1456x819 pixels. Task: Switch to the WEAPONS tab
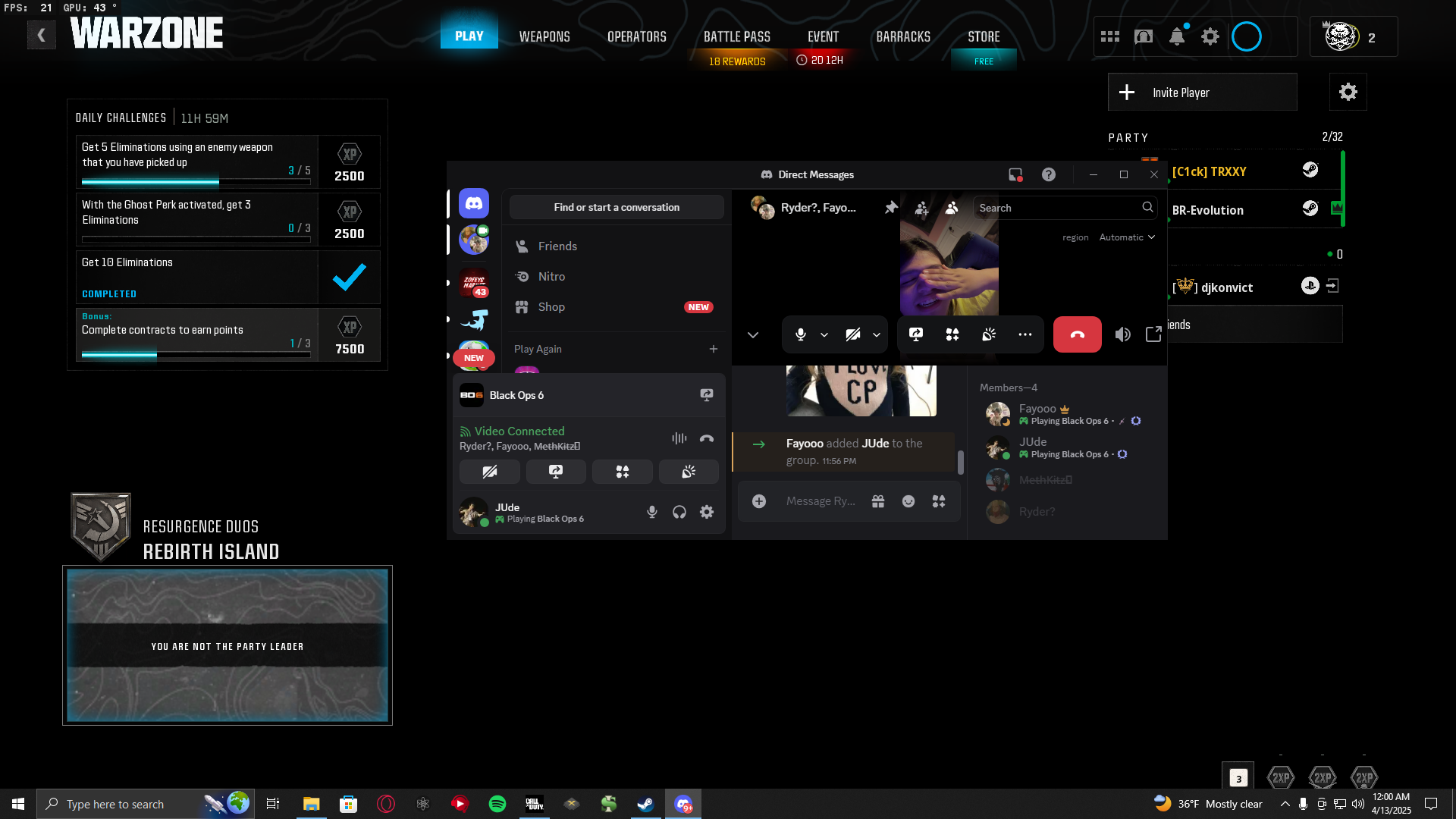pyautogui.click(x=544, y=36)
